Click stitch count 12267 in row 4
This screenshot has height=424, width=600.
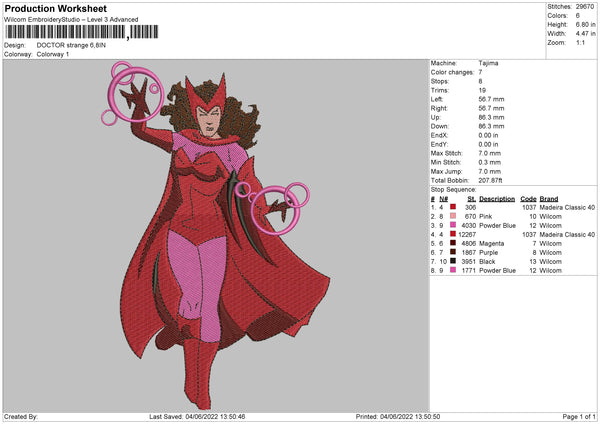pos(467,235)
